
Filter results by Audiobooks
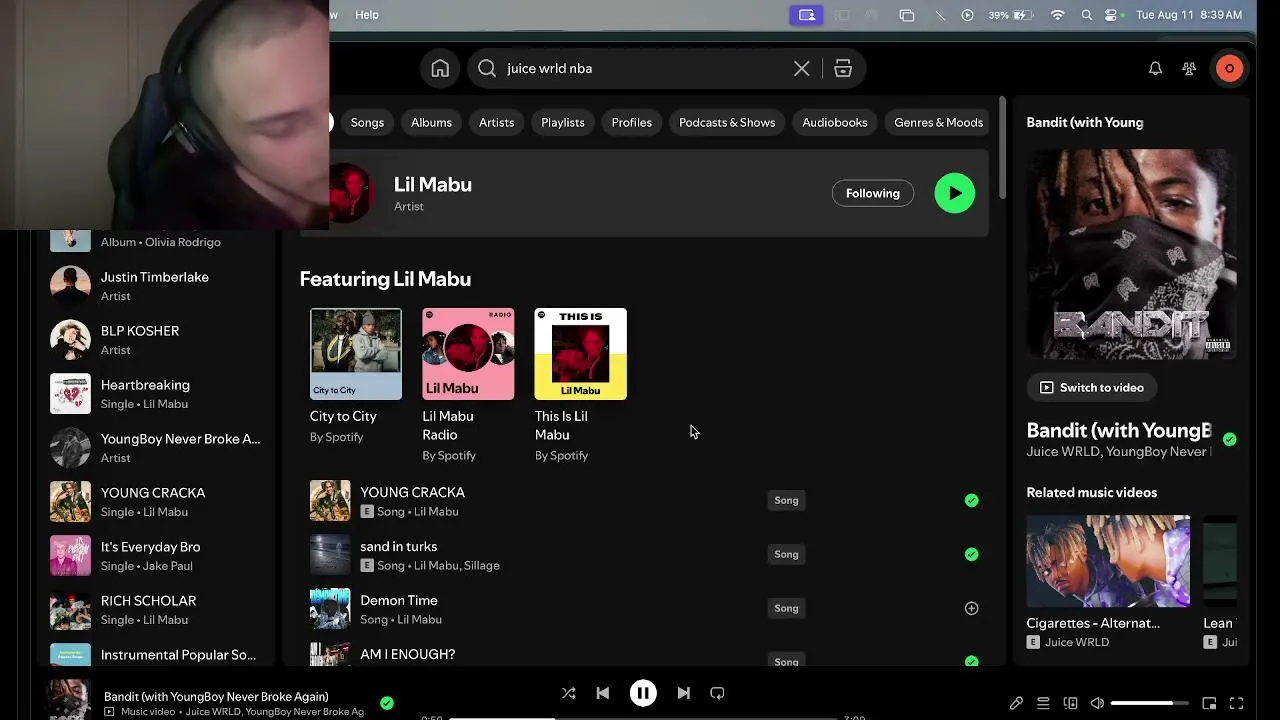pos(835,122)
